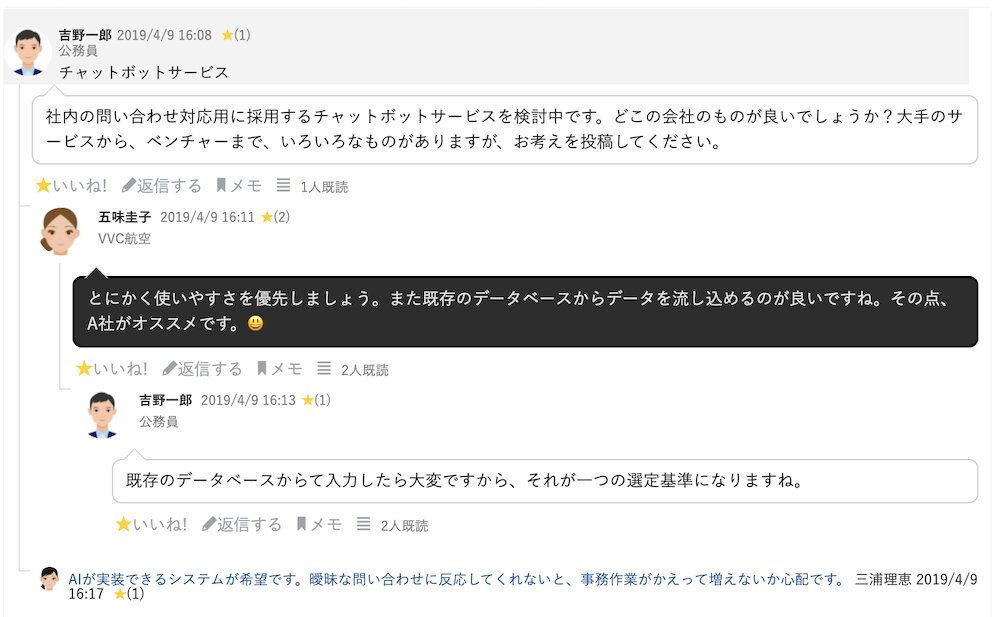This screenshot has height=617, width=1000.
Task: Click 返信する under the 16:13 reply
Action: click(242, 524)
